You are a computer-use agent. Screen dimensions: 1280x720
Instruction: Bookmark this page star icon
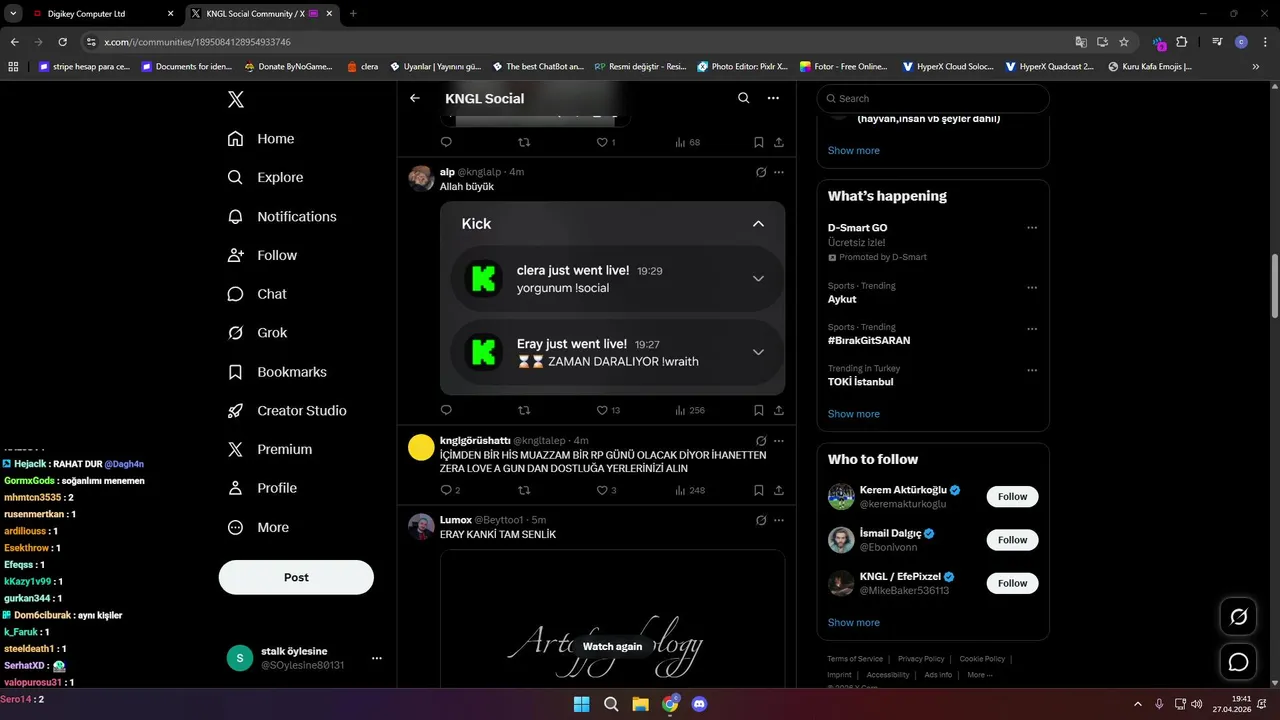[1124, 42]
